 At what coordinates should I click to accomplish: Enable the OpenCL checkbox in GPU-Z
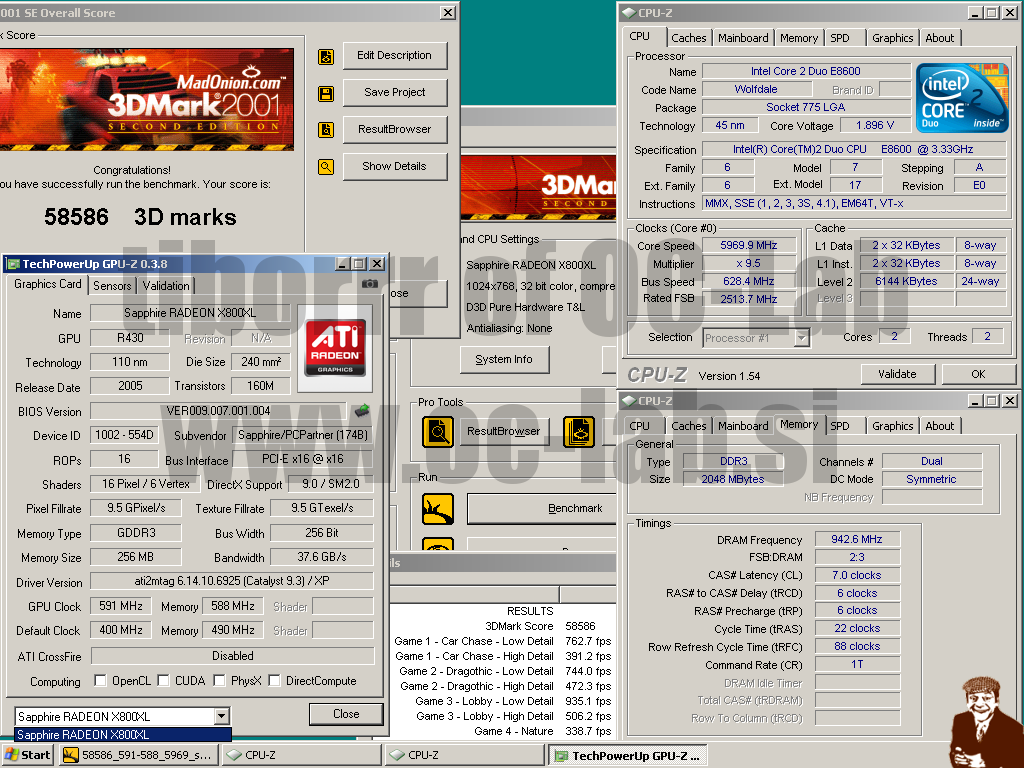[x=100, y=680]
